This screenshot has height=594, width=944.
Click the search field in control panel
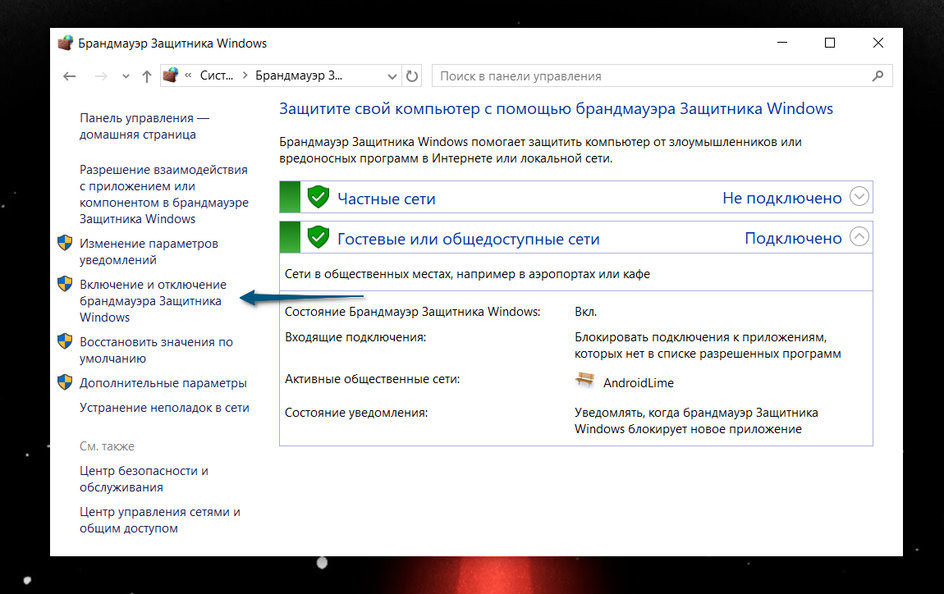[662, 76]
